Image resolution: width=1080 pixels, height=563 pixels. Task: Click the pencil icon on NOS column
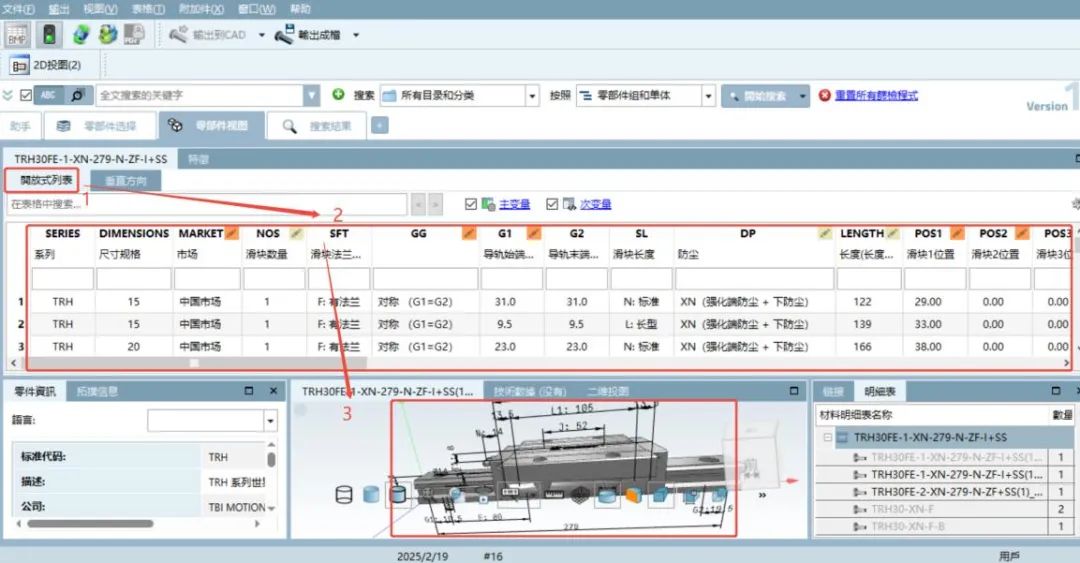pos(296,234)
